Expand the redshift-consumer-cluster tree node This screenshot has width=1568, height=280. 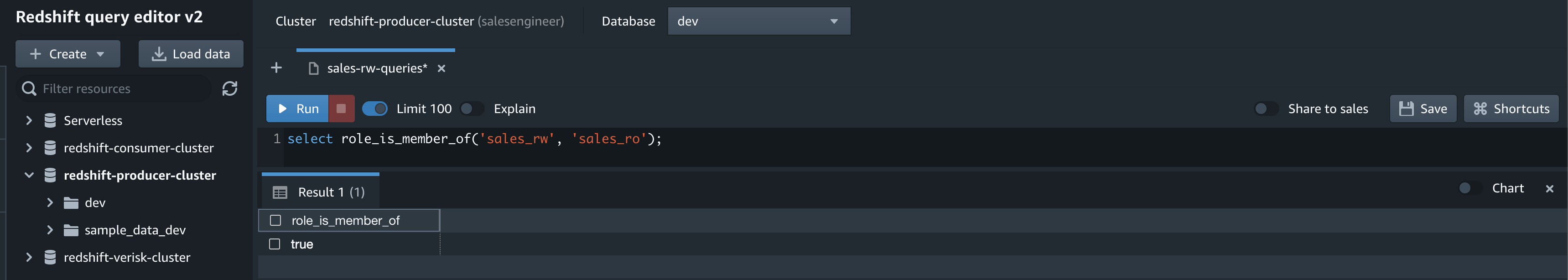click(x=29, y=148)
